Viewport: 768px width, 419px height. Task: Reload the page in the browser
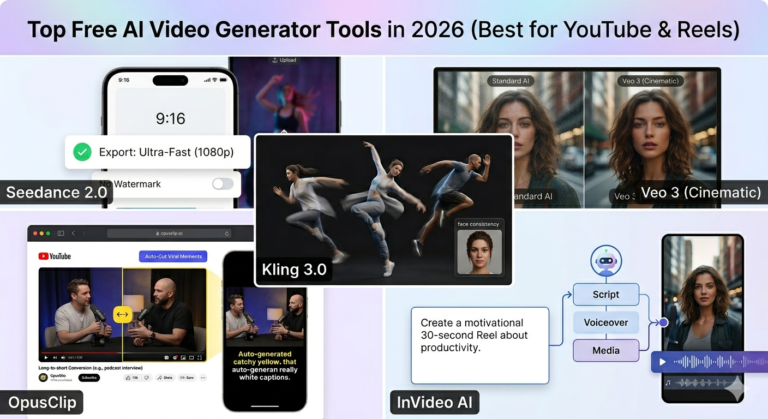click(227, 234)
